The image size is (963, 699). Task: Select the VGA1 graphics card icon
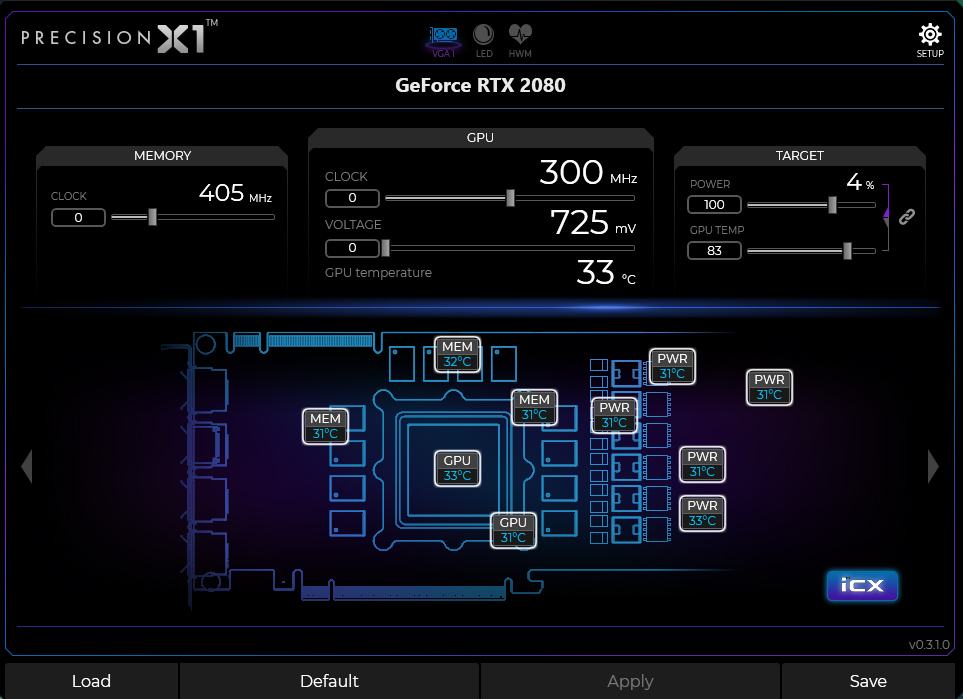(443, 41)
